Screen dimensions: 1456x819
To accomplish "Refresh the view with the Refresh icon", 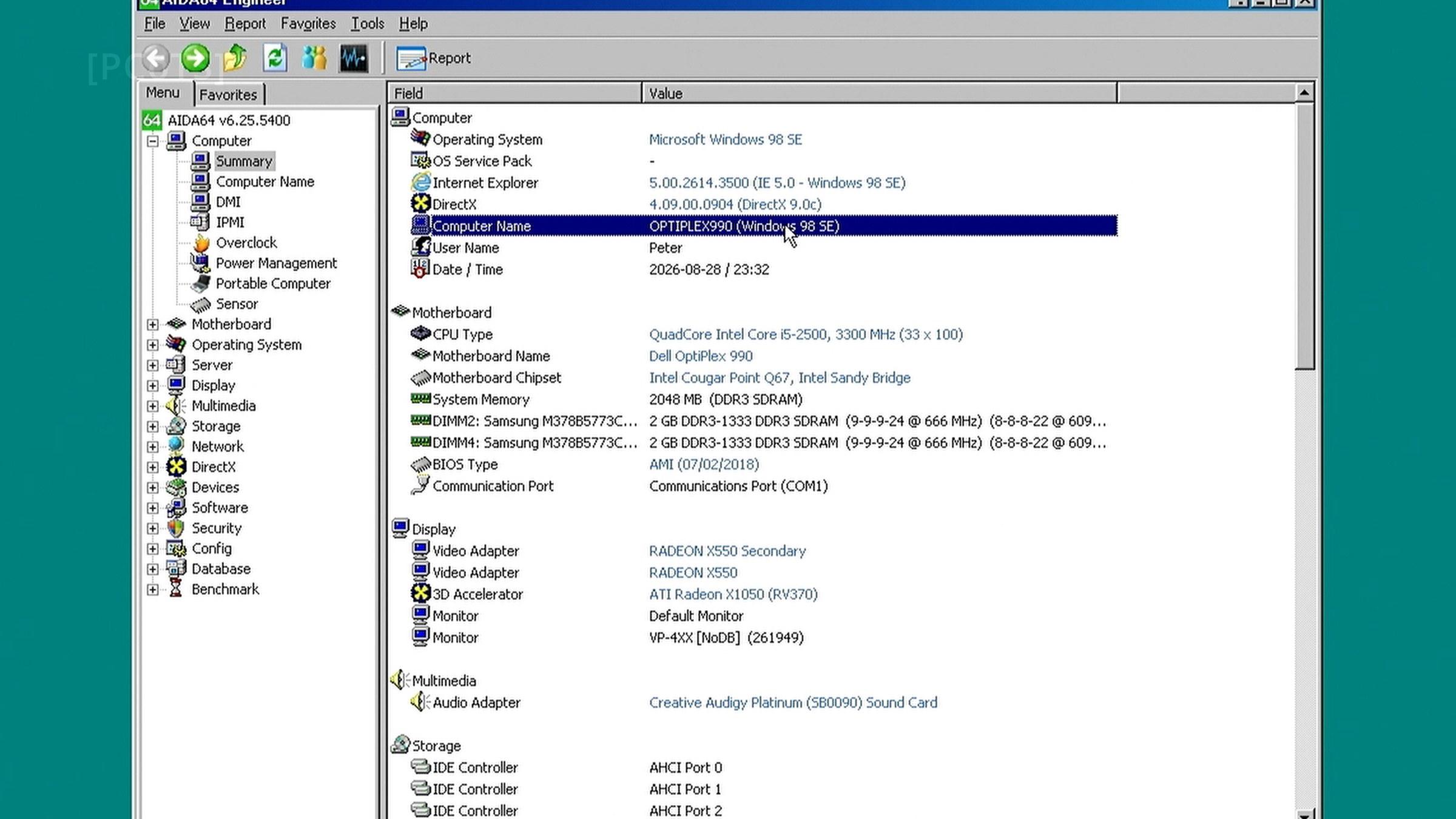I will (275, 58).
